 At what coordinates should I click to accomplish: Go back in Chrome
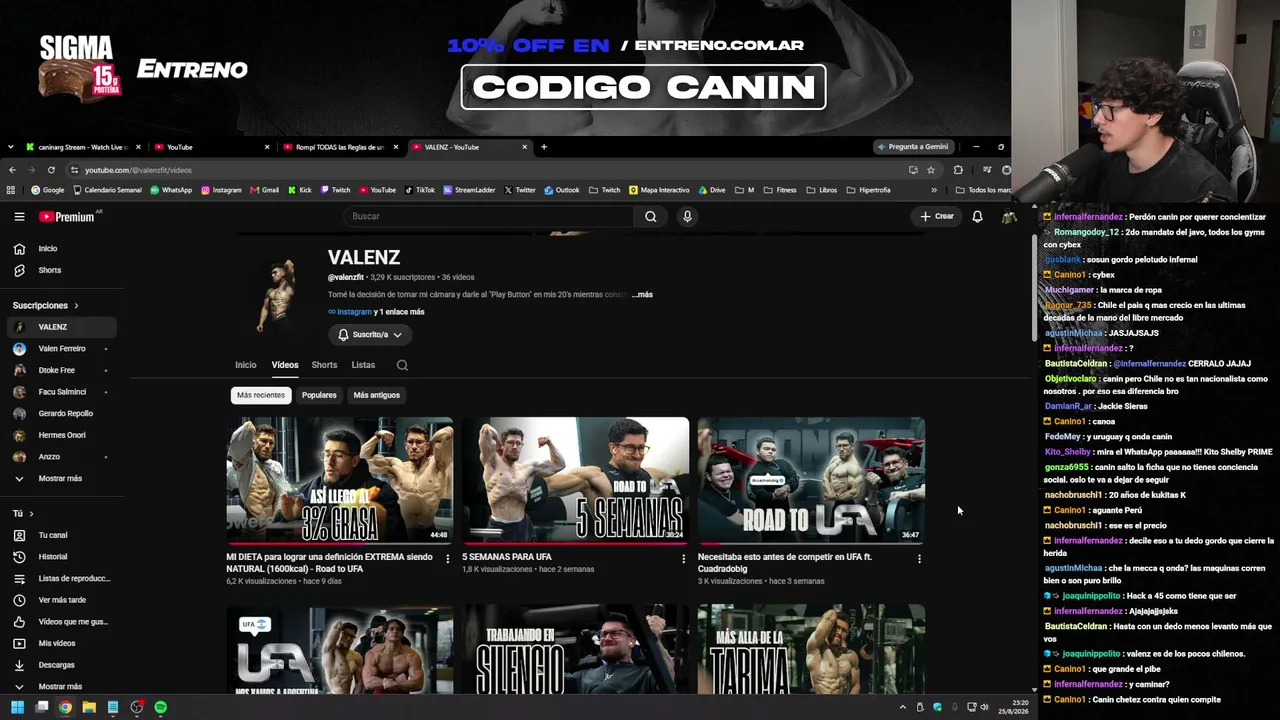click(12, 170)
